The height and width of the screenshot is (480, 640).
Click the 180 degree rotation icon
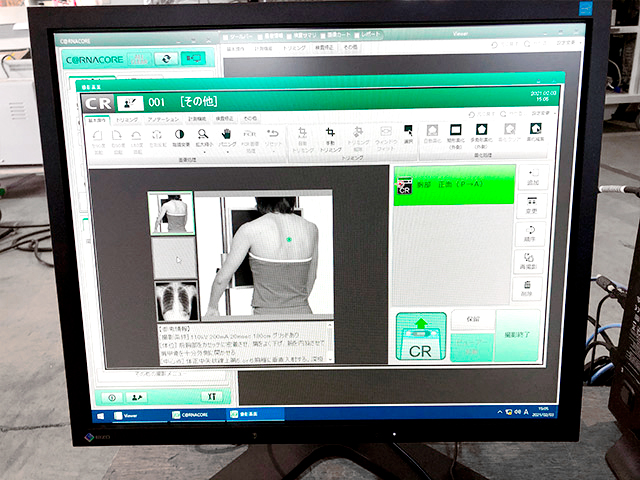pos(137,136)
